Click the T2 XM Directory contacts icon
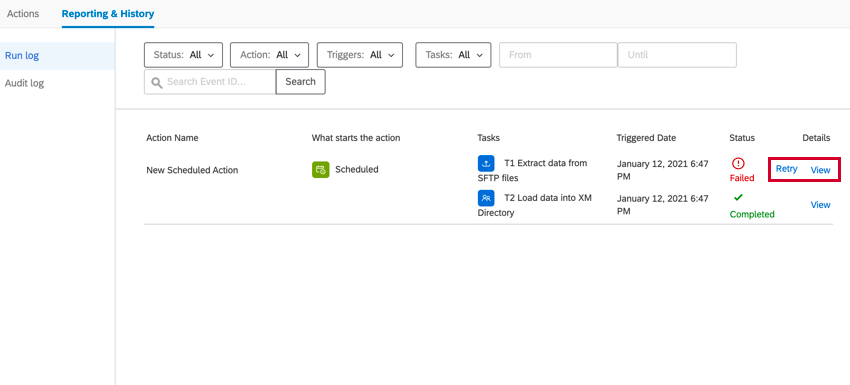Image resolution: width=850 pixels, height=385 pixels. point(486,198)
